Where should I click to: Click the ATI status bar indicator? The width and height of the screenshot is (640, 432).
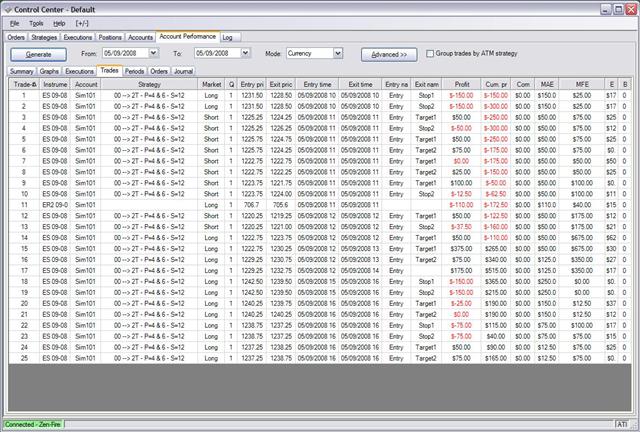click(622, 425)
